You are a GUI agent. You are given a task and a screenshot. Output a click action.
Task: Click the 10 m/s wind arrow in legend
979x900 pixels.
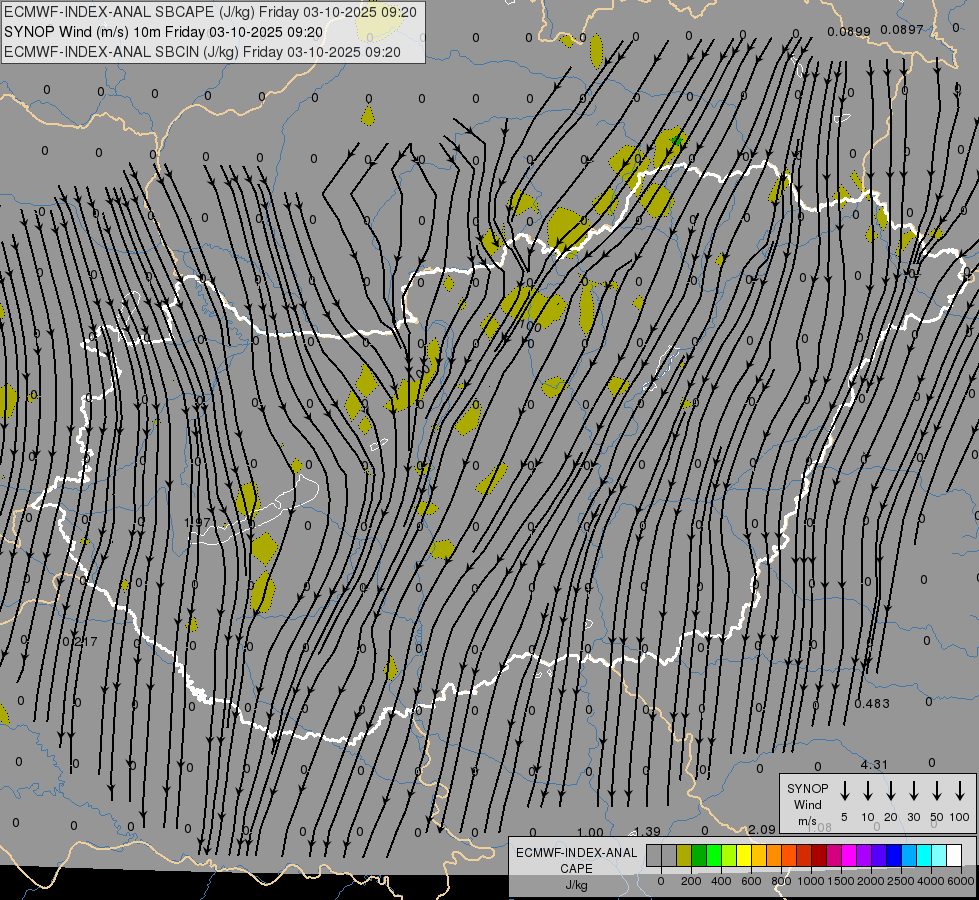coord(868,791)
